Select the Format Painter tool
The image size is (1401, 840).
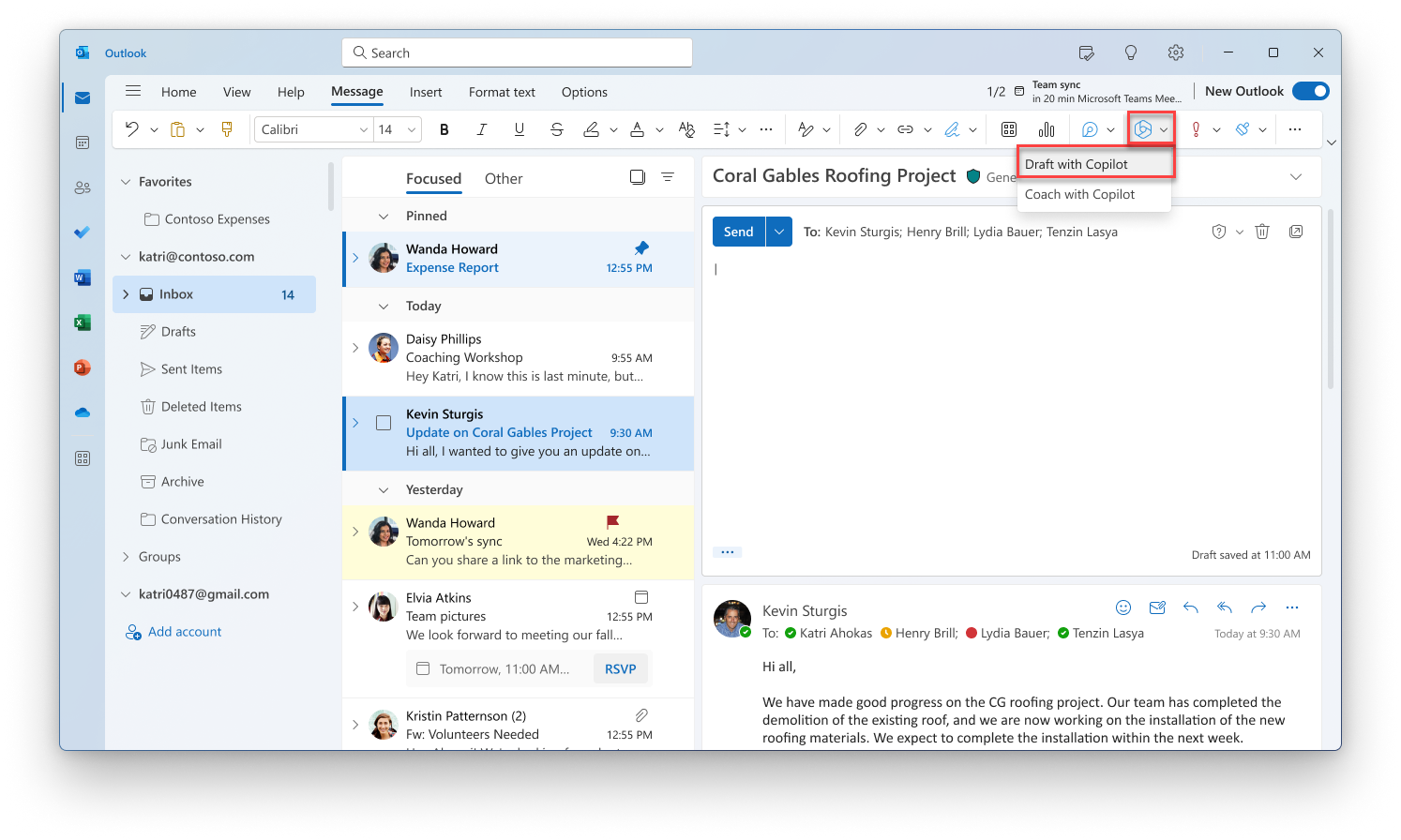[x=227, y=129]
